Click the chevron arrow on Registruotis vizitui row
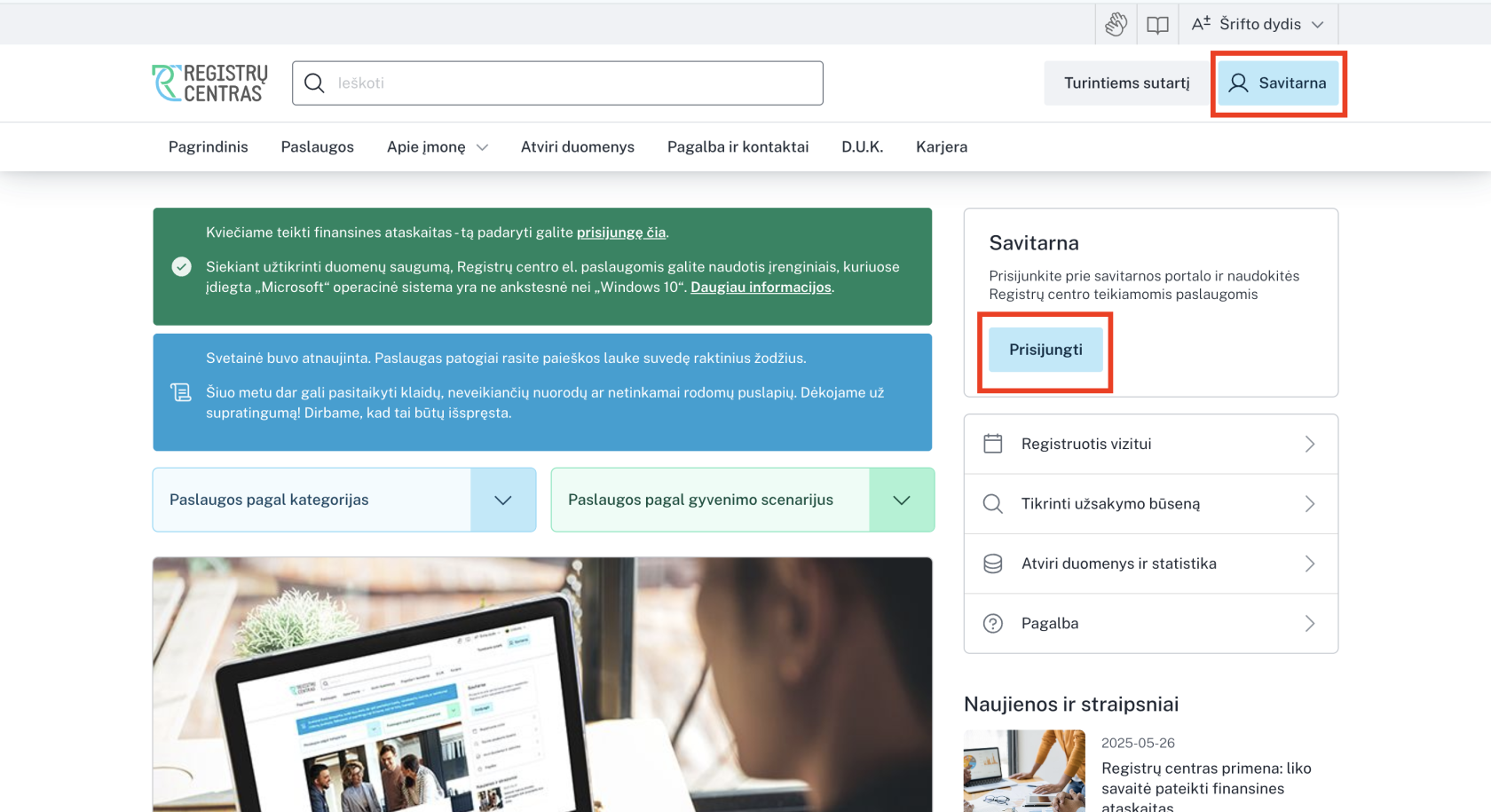1491x812 pixels. (x=1310, y=444)
